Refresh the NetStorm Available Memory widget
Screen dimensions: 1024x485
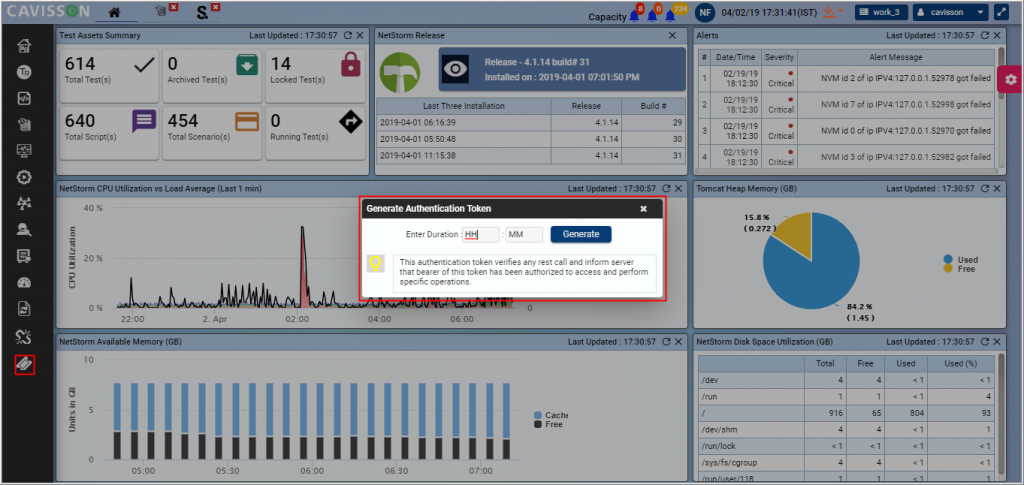[x=666, y=341]
